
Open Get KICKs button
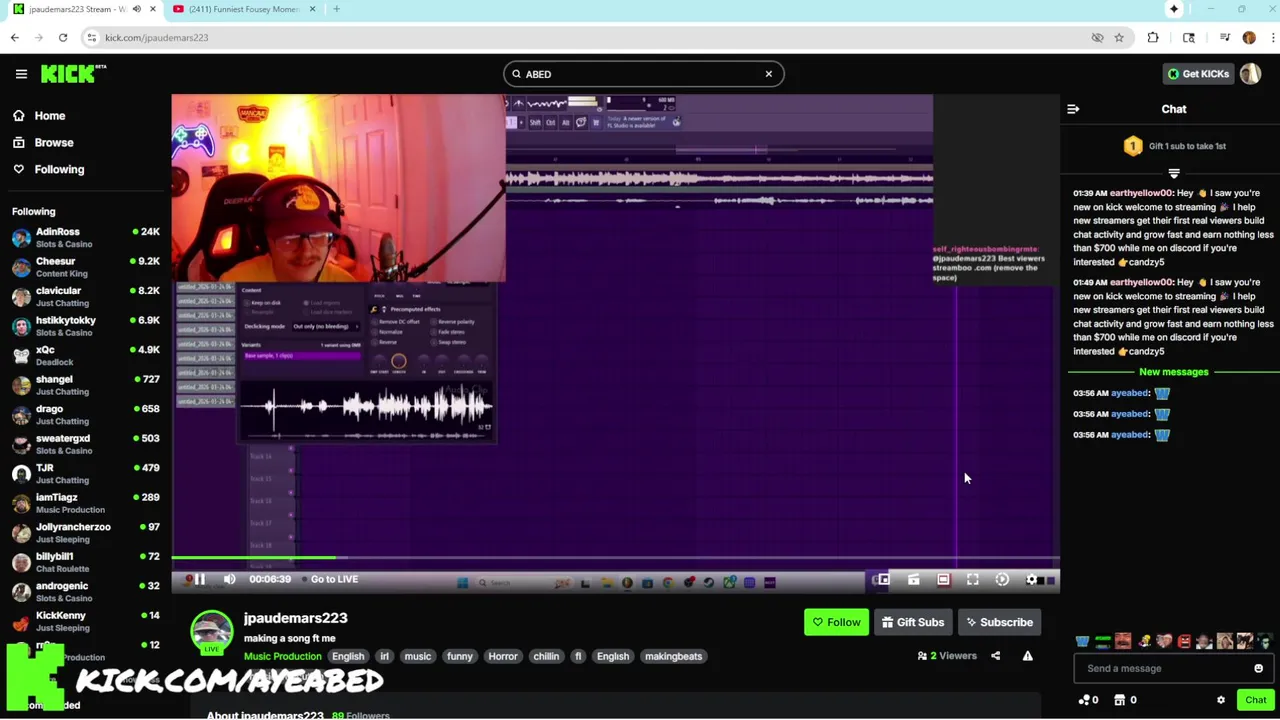(1198, 74)
